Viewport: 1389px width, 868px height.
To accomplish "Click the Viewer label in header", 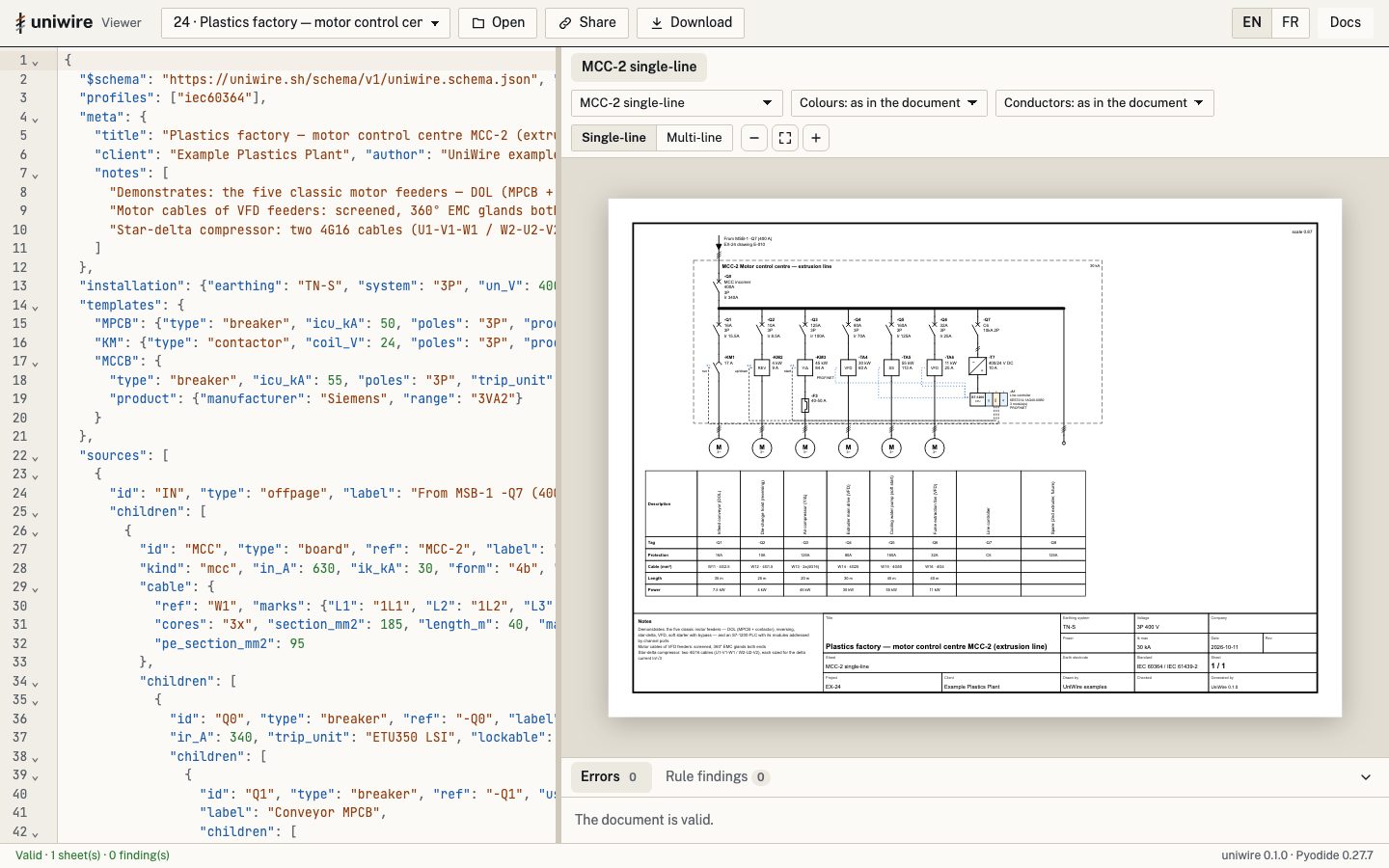I will (122, 22).
